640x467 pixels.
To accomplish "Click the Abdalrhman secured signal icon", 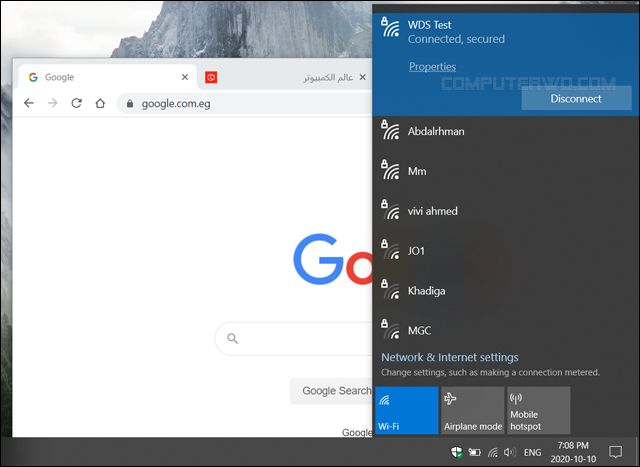I will point(390,130).
